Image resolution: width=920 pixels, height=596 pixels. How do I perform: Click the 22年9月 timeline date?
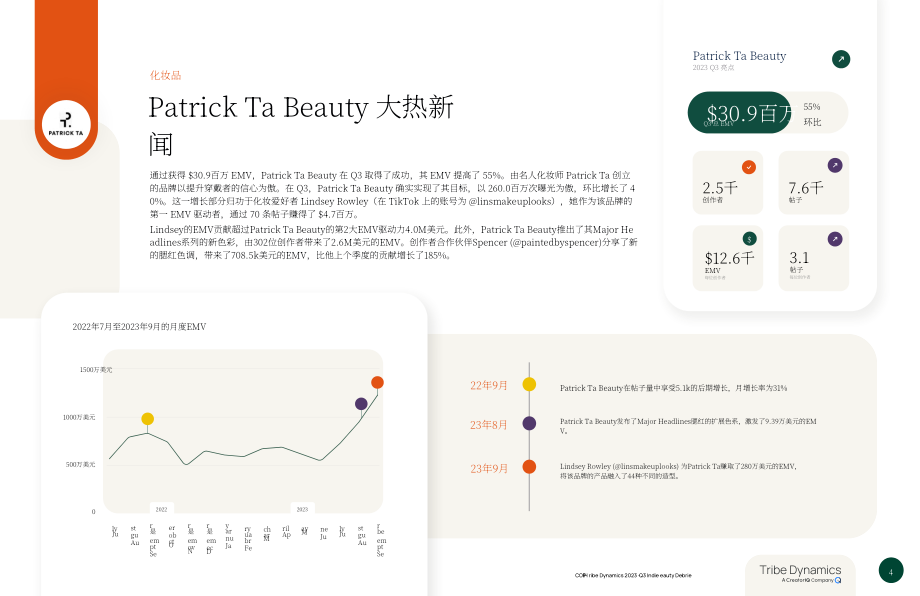tap(488, 385)
